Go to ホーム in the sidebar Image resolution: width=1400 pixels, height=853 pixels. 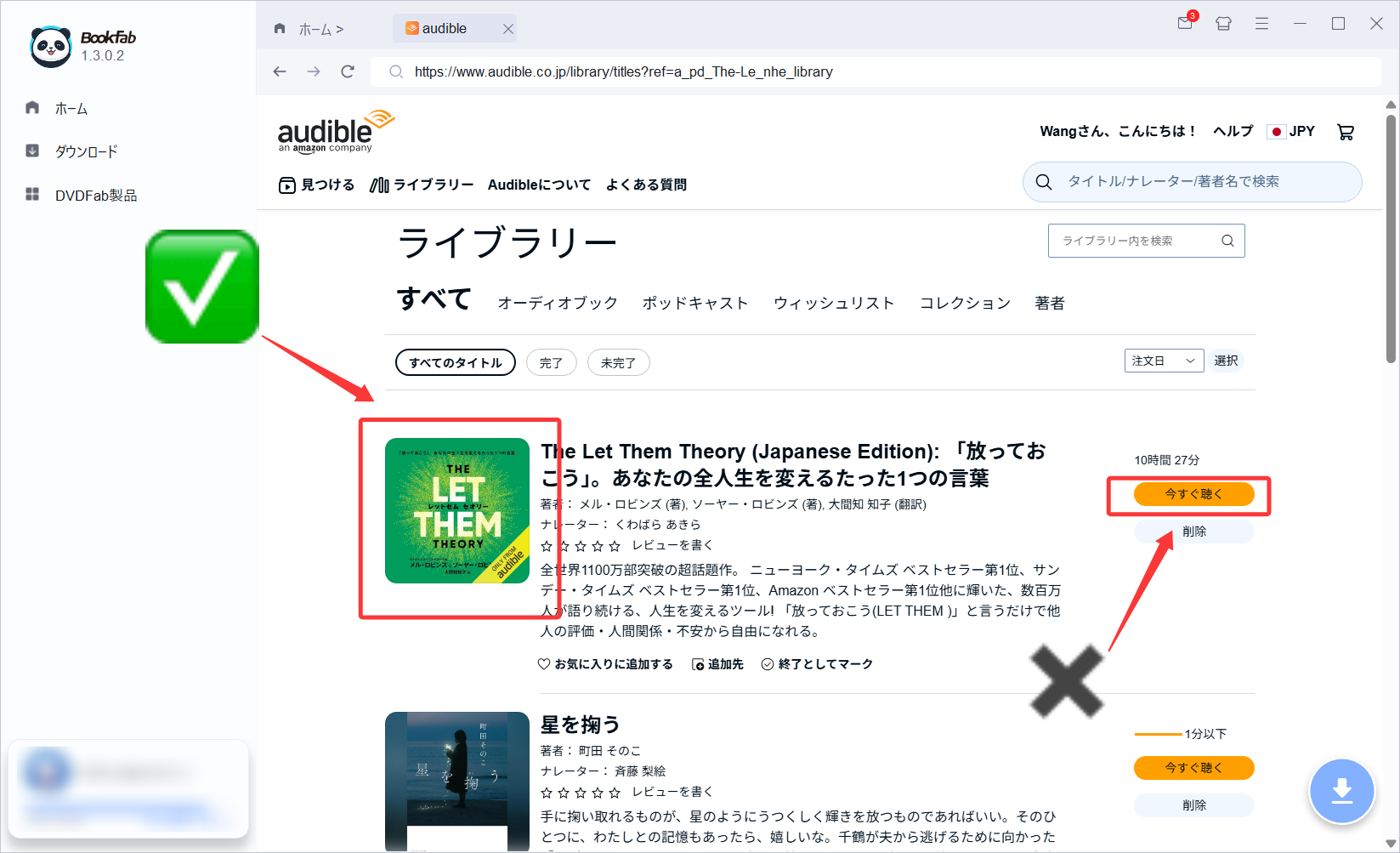pos(57,108)
